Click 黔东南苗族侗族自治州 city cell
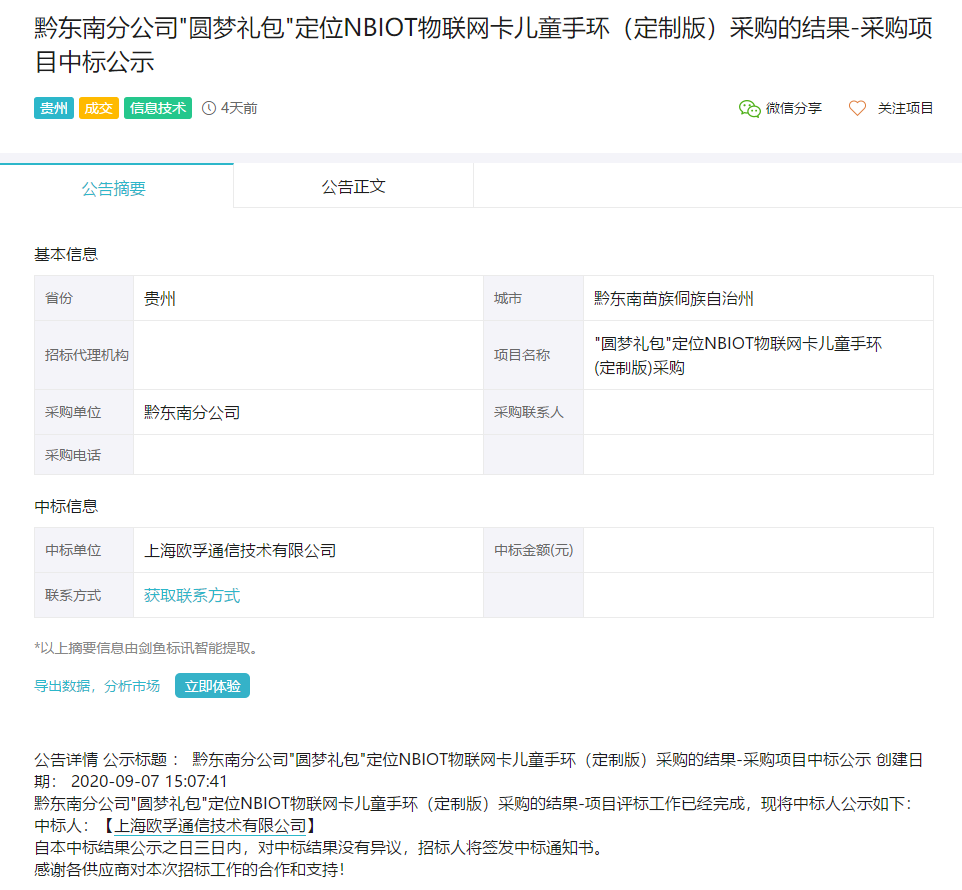 tap(758, 298)
